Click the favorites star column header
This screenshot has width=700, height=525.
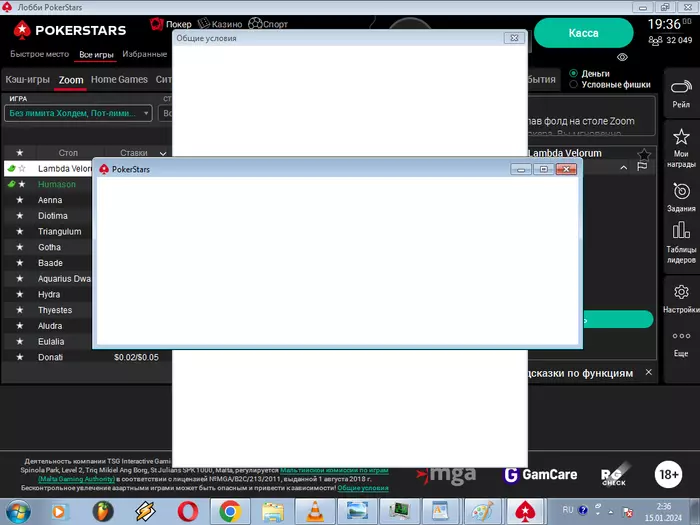click(x=20, y=153)
